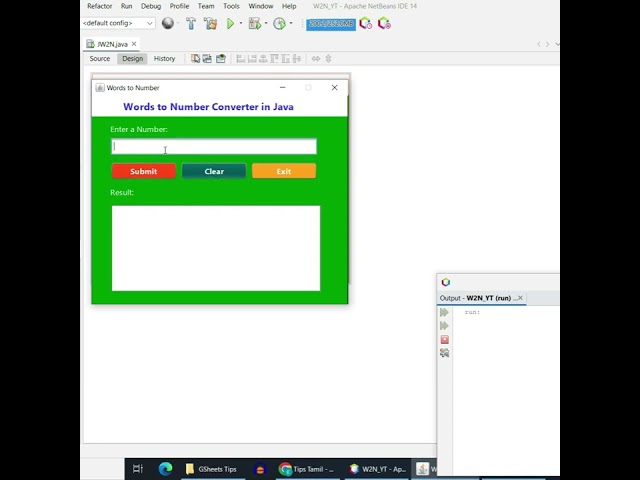Open the Refactor menu
The height and width of the screenshot is (480, 640).
100,6
